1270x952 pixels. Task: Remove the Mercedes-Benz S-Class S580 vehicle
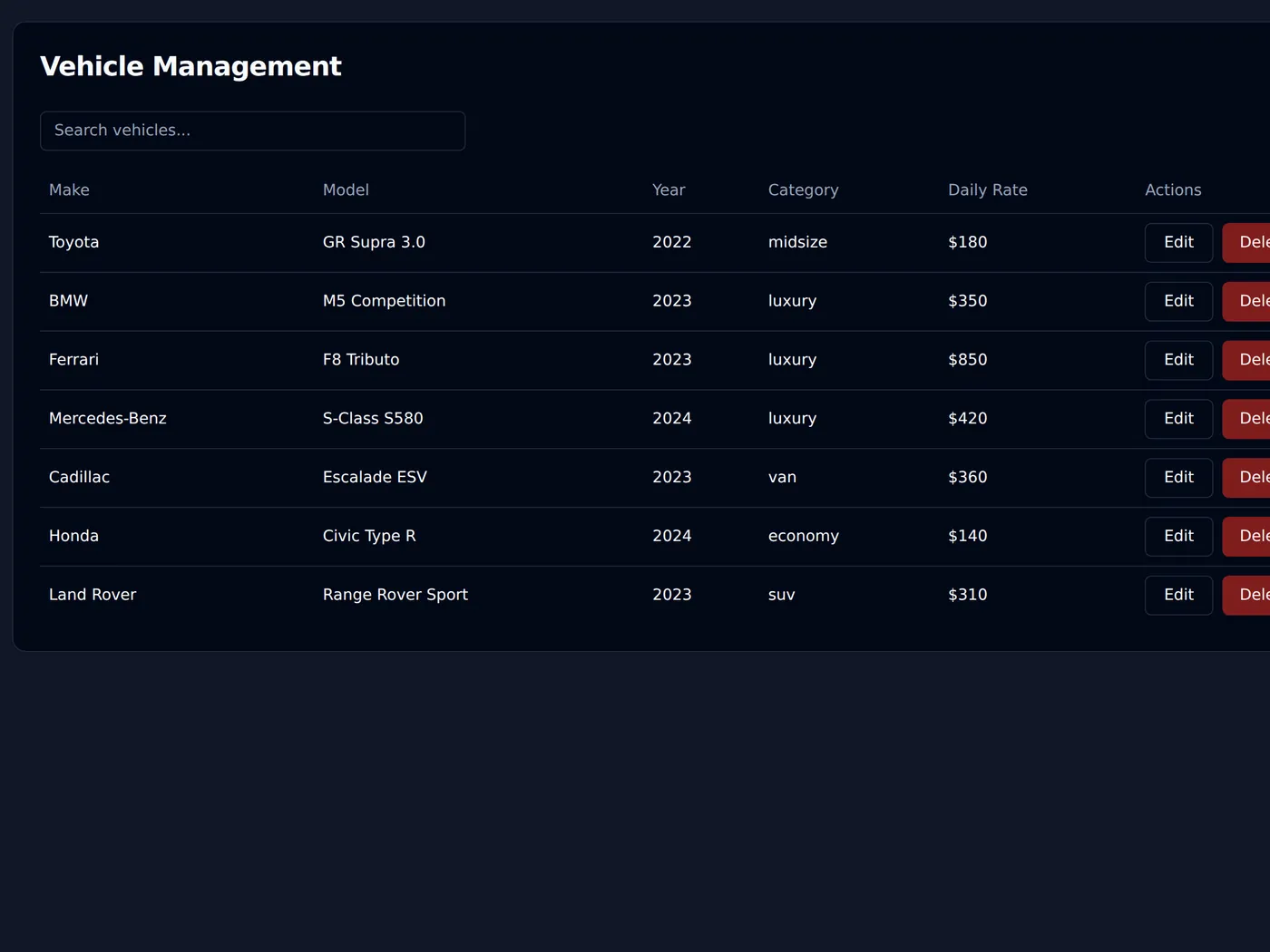[1247, 420]
